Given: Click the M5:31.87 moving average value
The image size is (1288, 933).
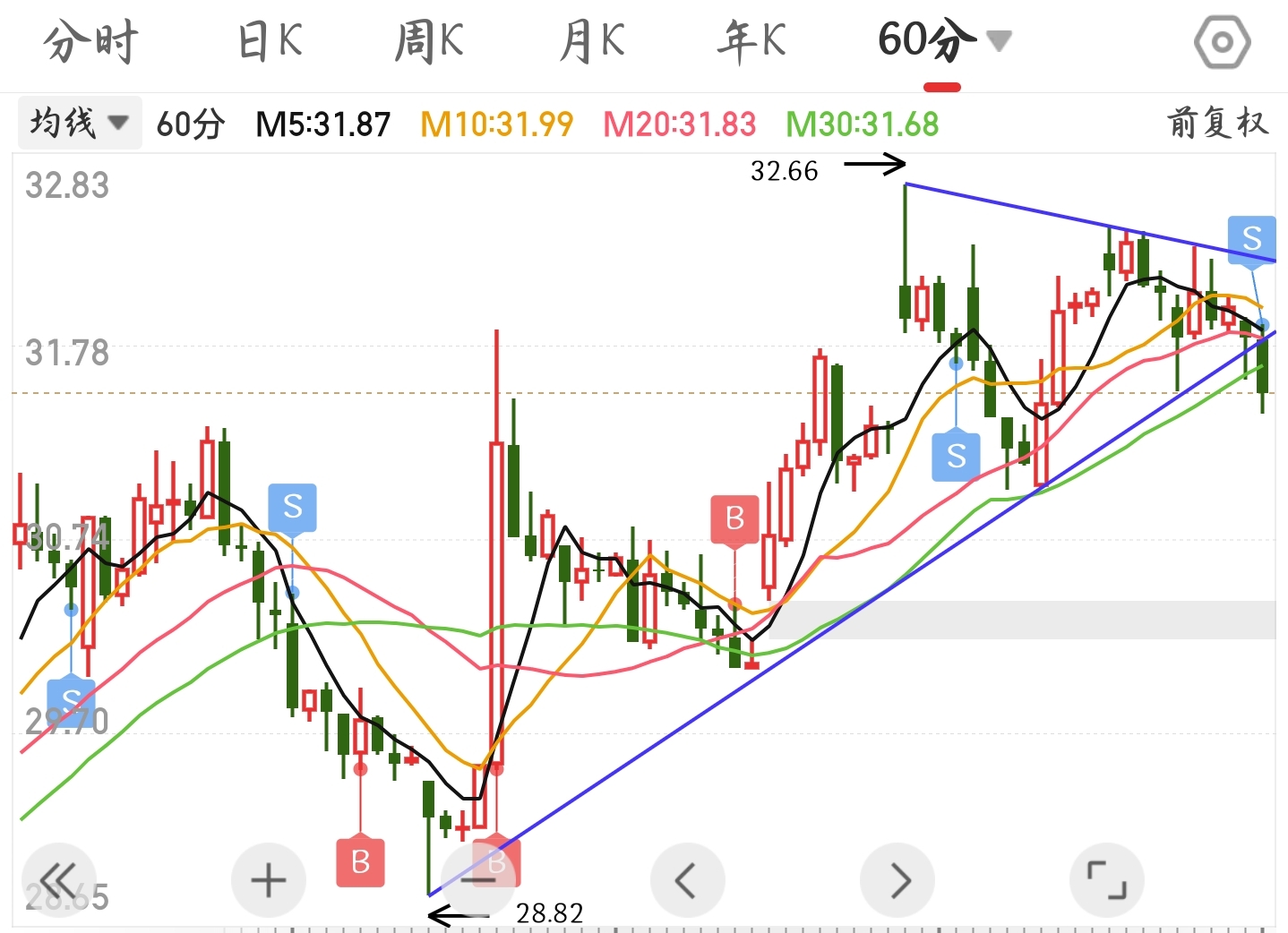Looking at the screenshot, I should click(323, 124).
